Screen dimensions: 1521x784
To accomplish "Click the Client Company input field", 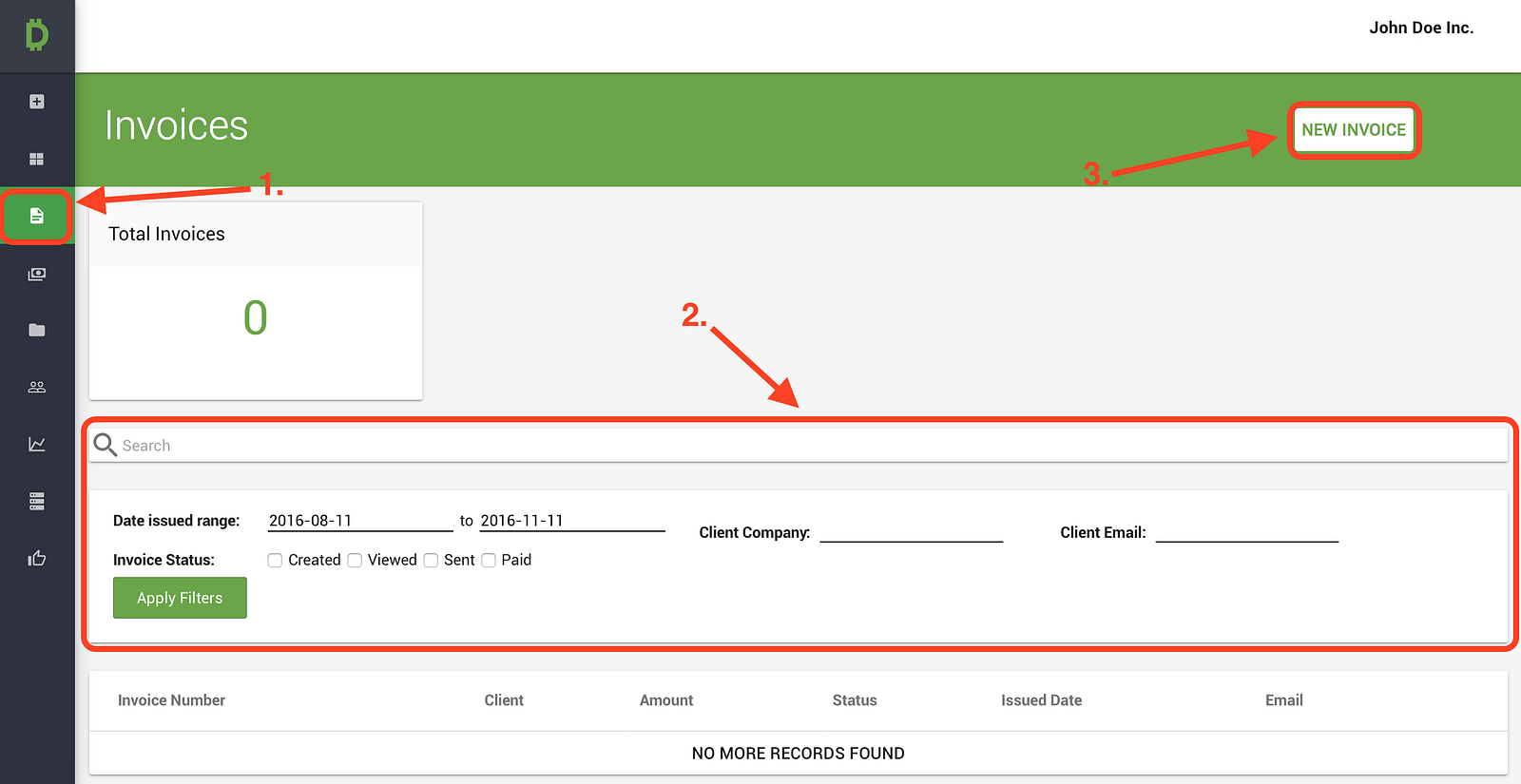I will tap(912, 532).
